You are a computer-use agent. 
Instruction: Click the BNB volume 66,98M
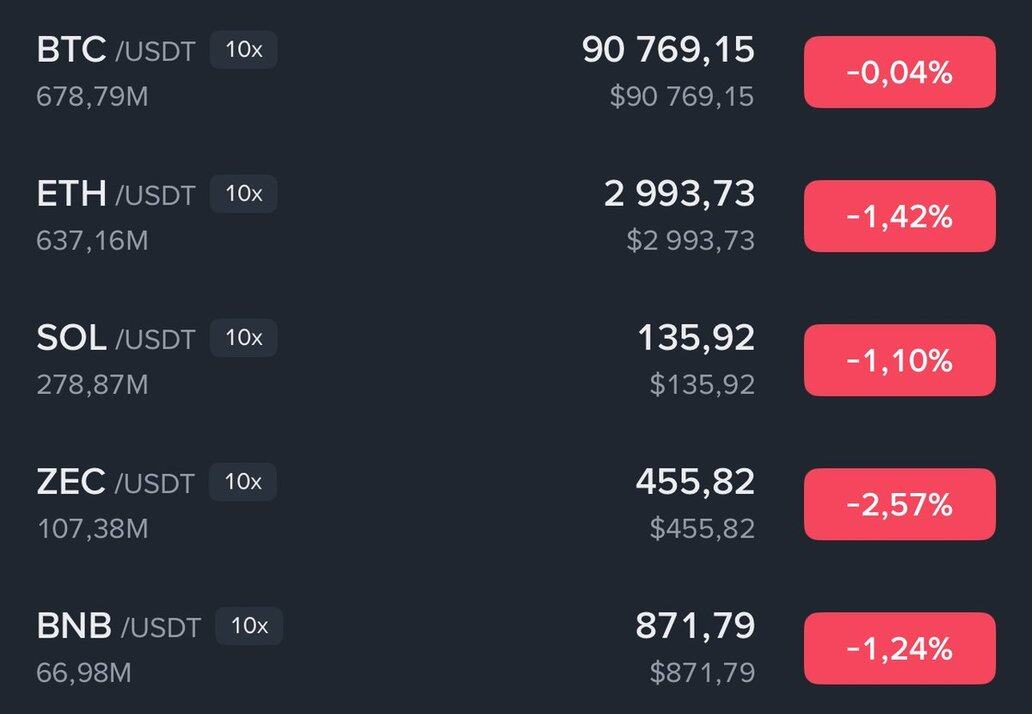[84, 673]
